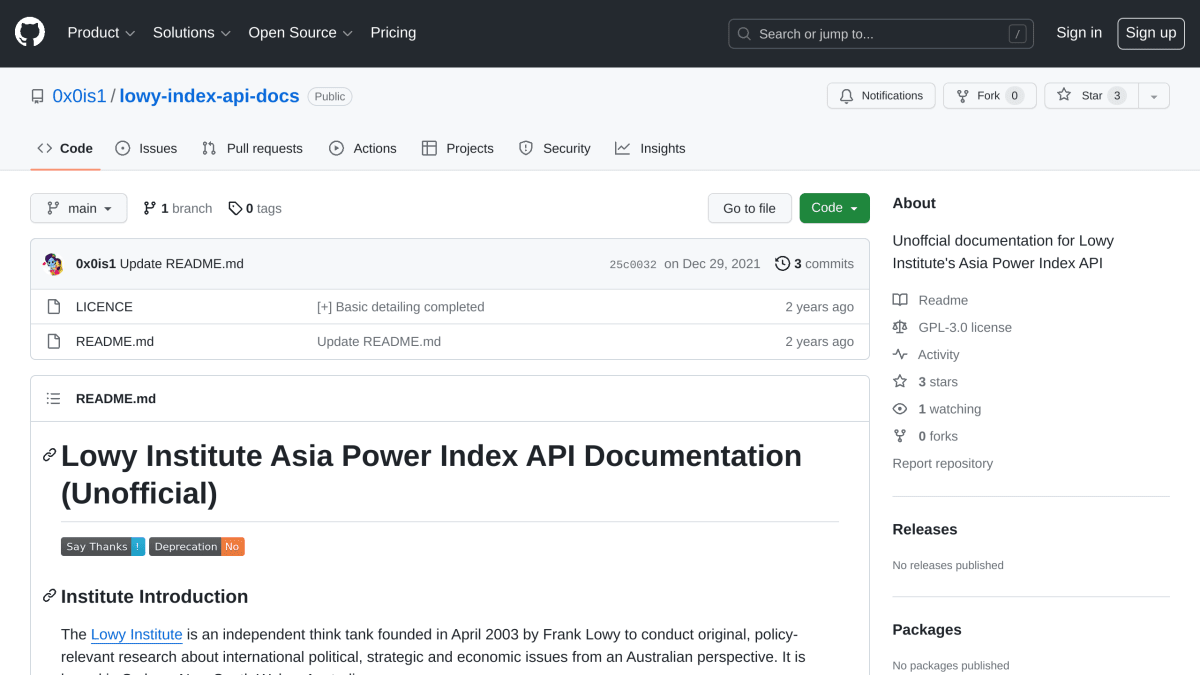Click the GitHub logo icon
1200x675 pixels.
pyautogui.click(x=30, y=33)
